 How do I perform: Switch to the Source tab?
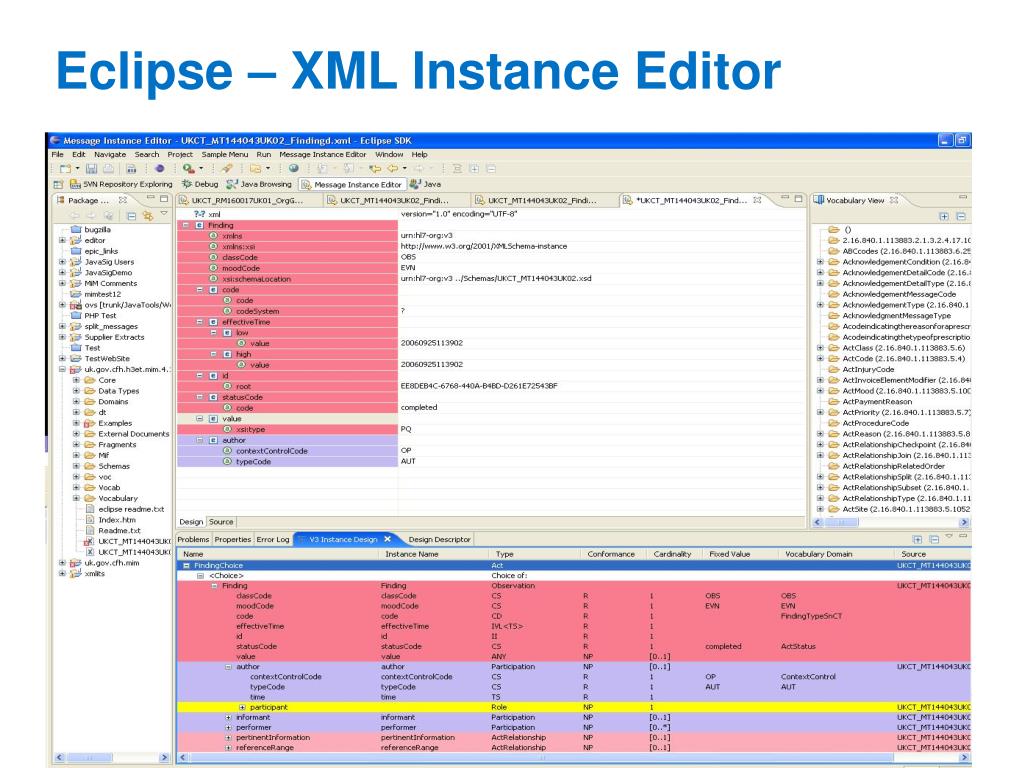[221, 522]
